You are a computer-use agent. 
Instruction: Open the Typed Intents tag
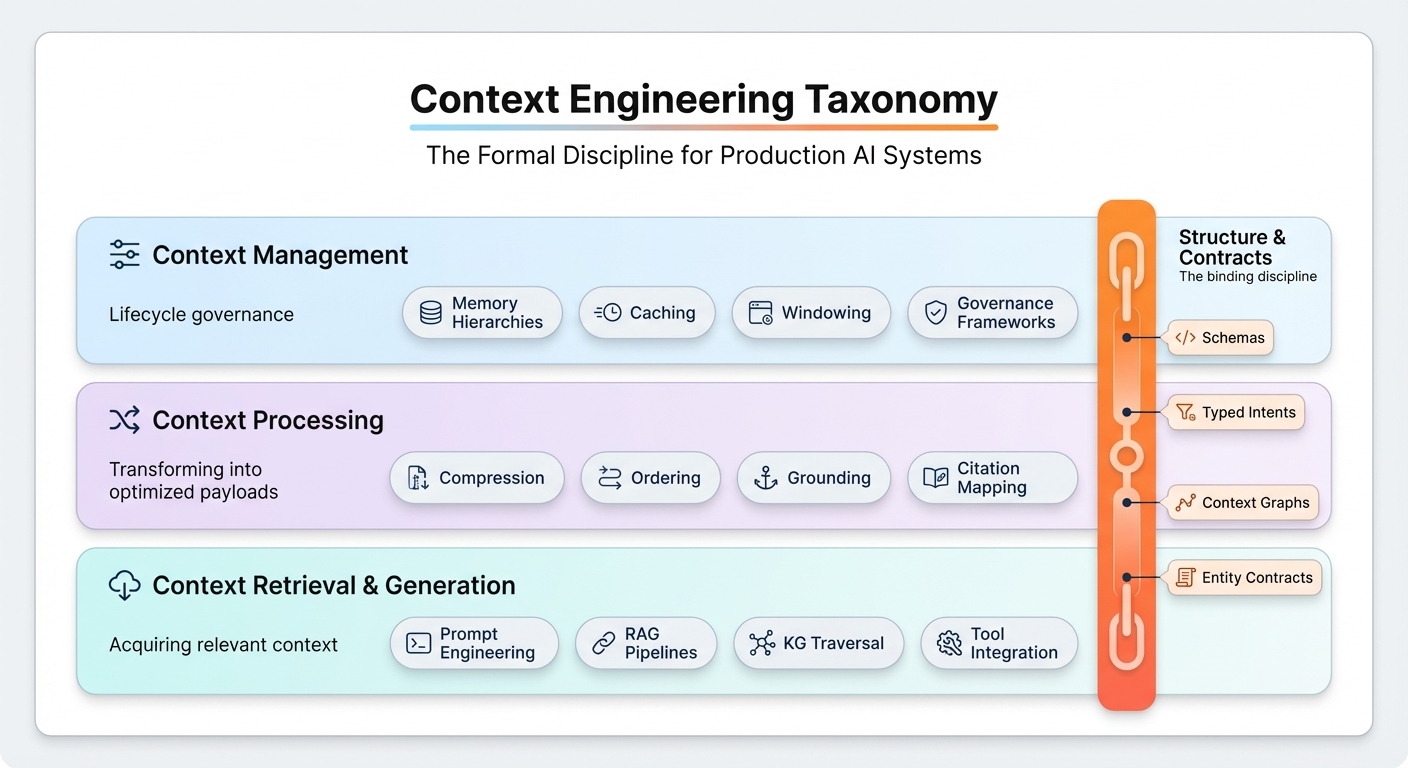tap(1236, 412)
